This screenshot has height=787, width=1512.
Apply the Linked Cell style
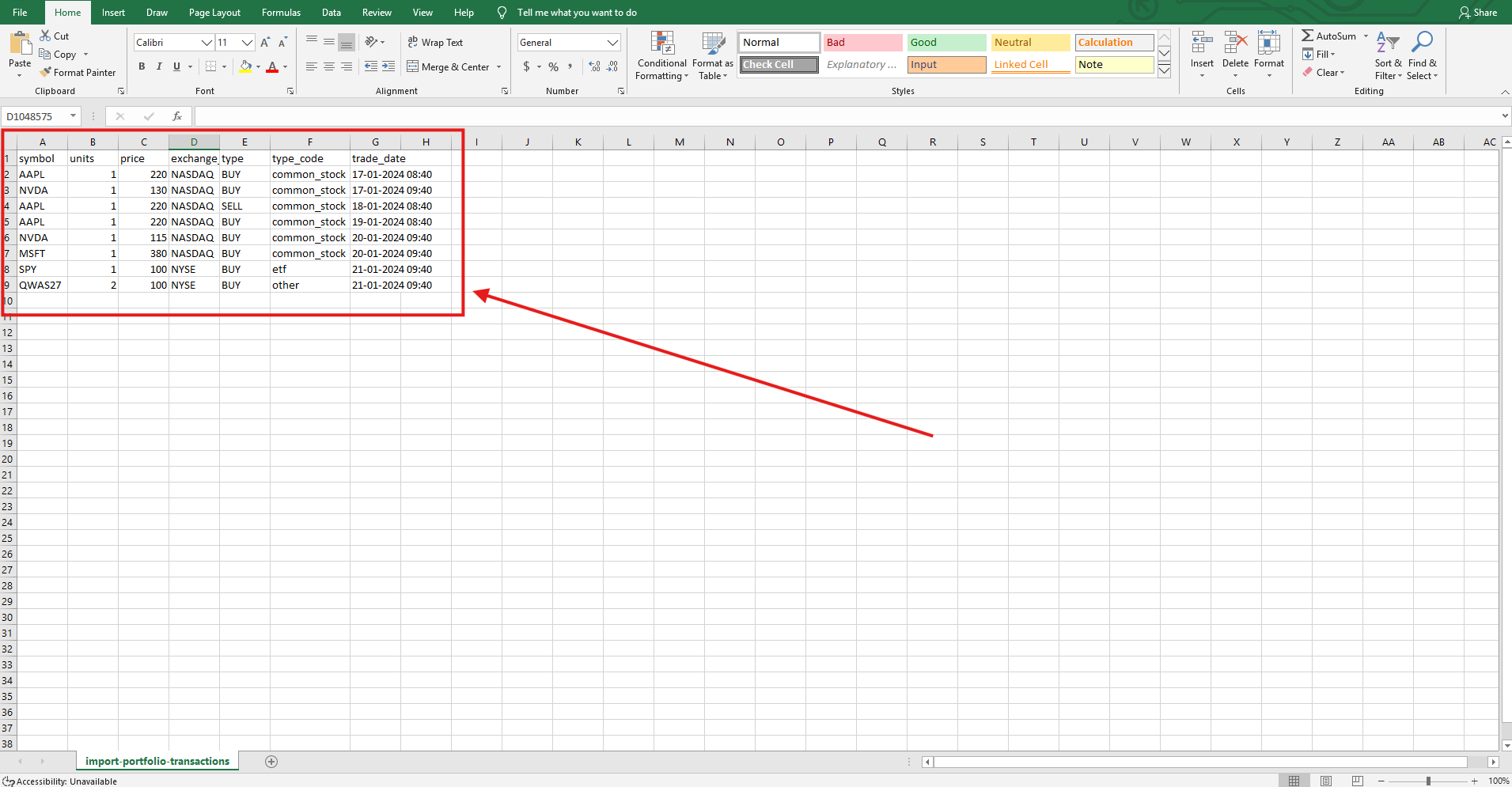tap(1030, 65)
